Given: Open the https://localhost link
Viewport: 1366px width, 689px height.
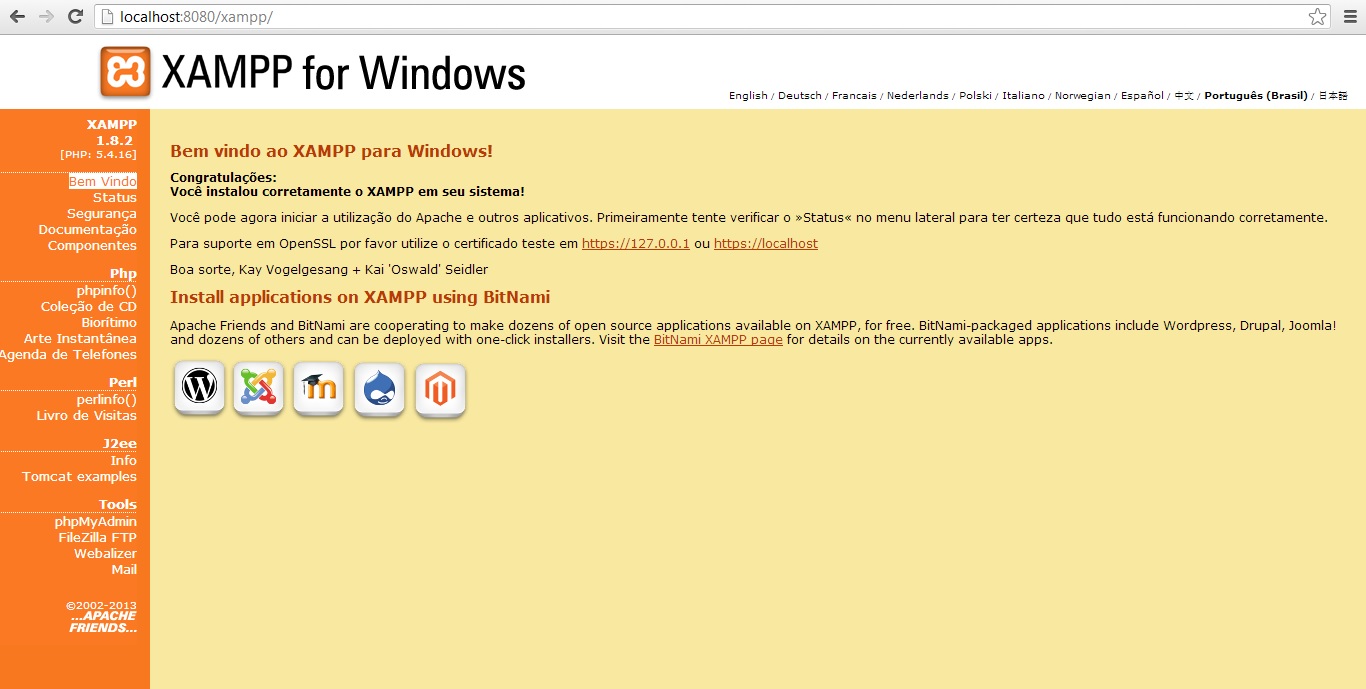Looking at the screenshot, I should [766, 244].
